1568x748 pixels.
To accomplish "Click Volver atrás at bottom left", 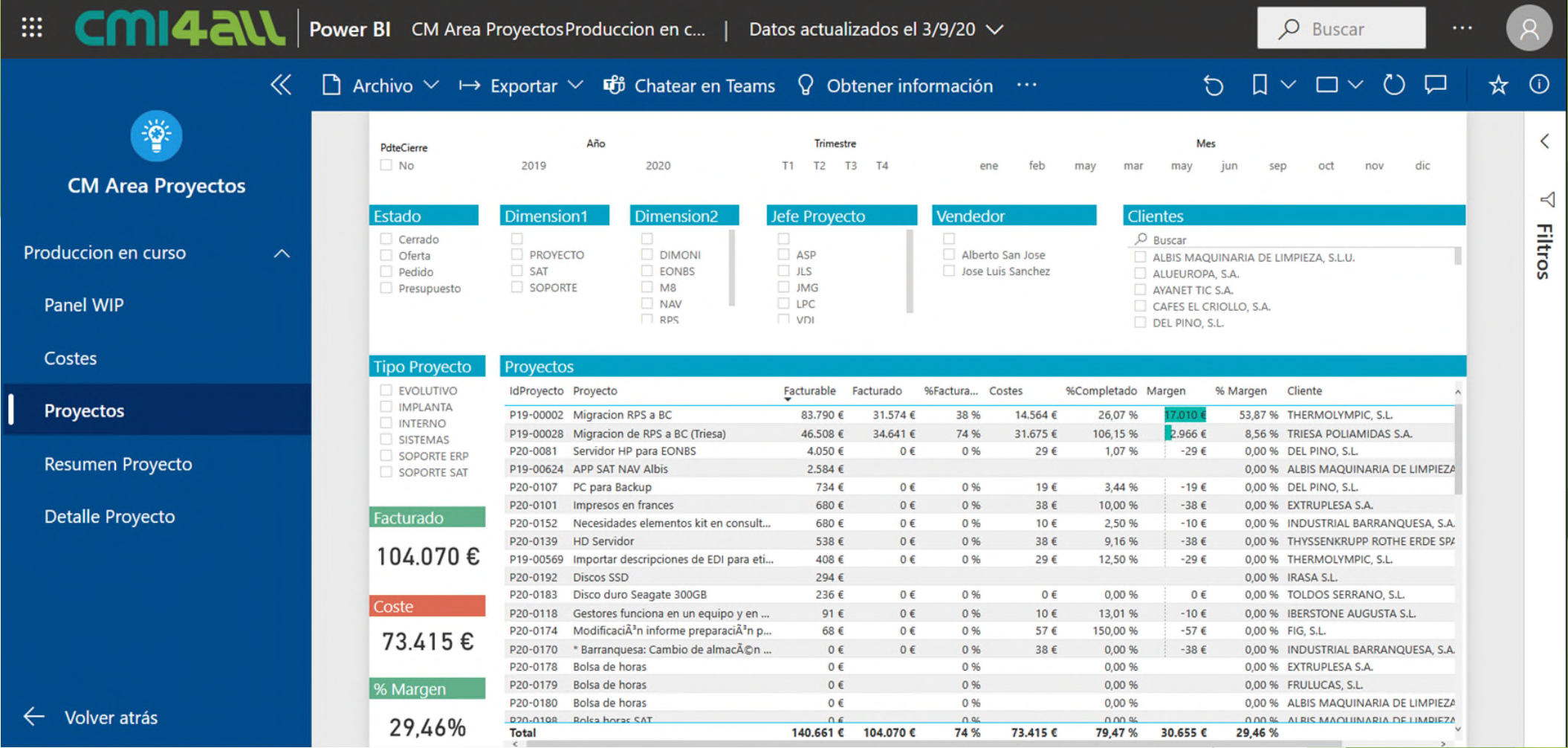I will pos(111,716).
